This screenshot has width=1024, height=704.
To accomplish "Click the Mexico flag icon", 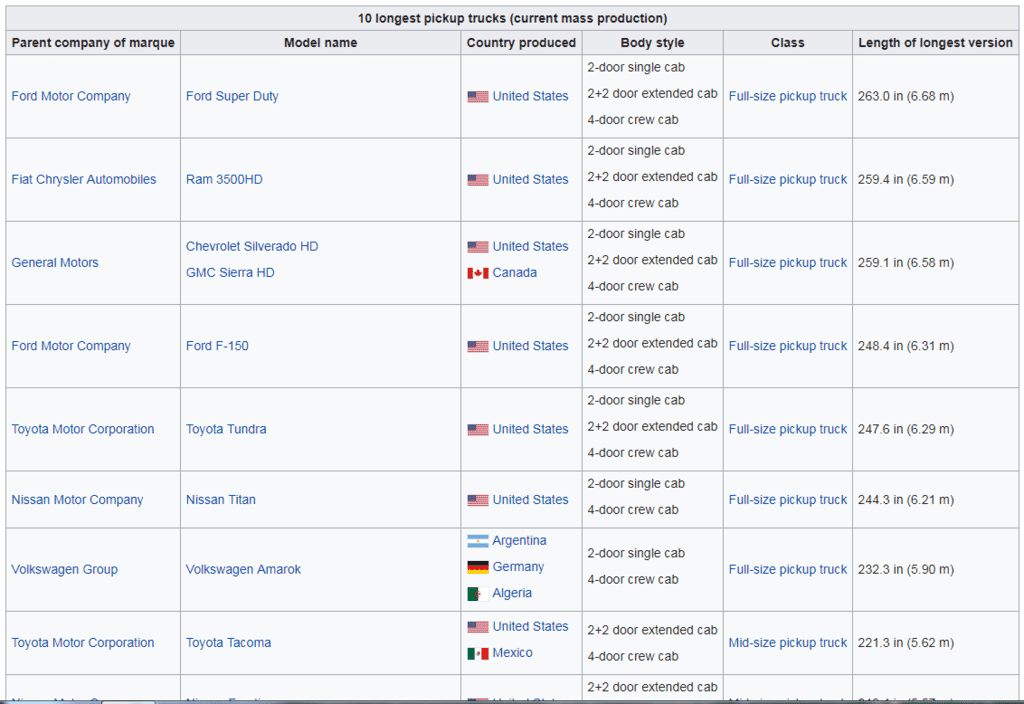I will [x=477, y=653].
